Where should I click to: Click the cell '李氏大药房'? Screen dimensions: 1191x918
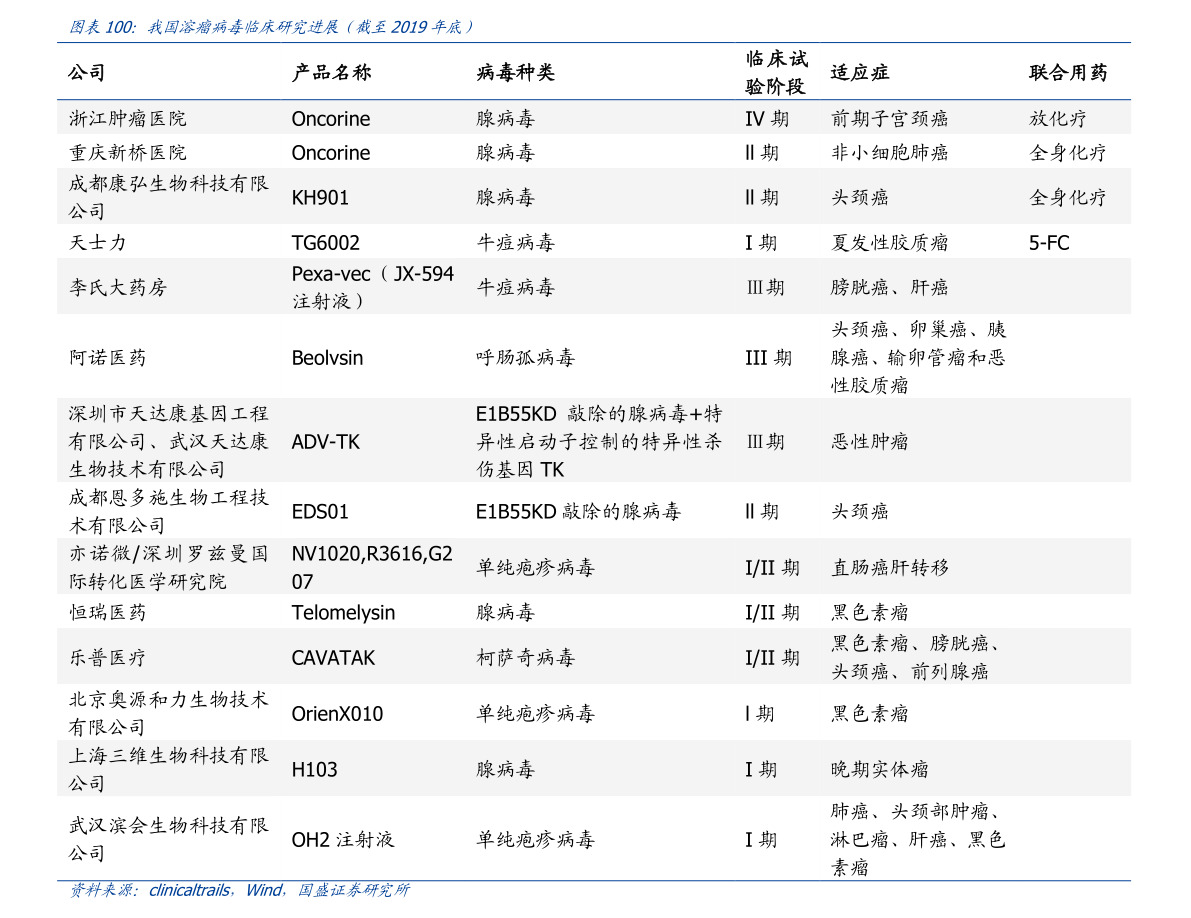pyautogui.click(x=118, y=287)
